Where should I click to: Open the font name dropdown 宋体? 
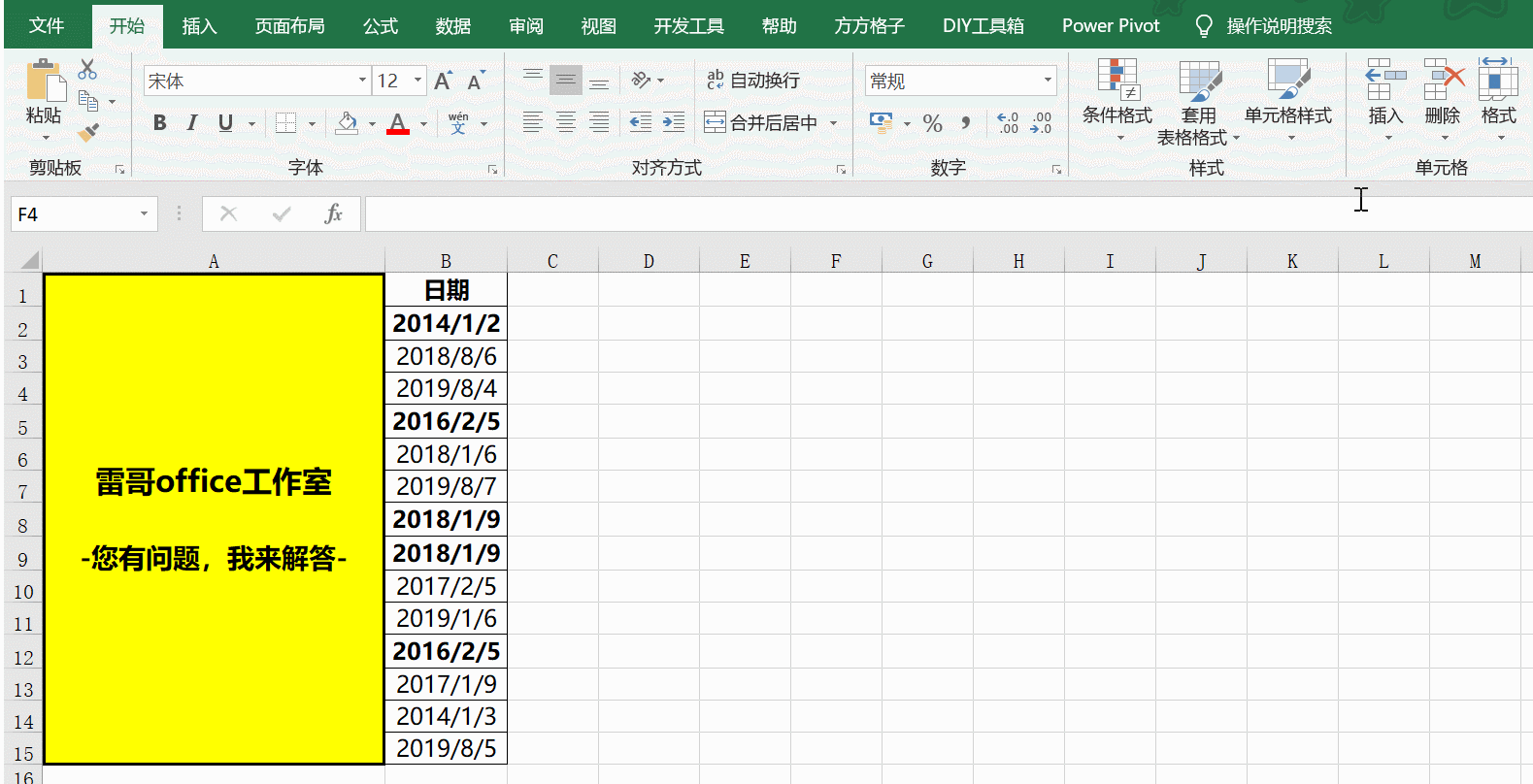[x=362, y=81]
